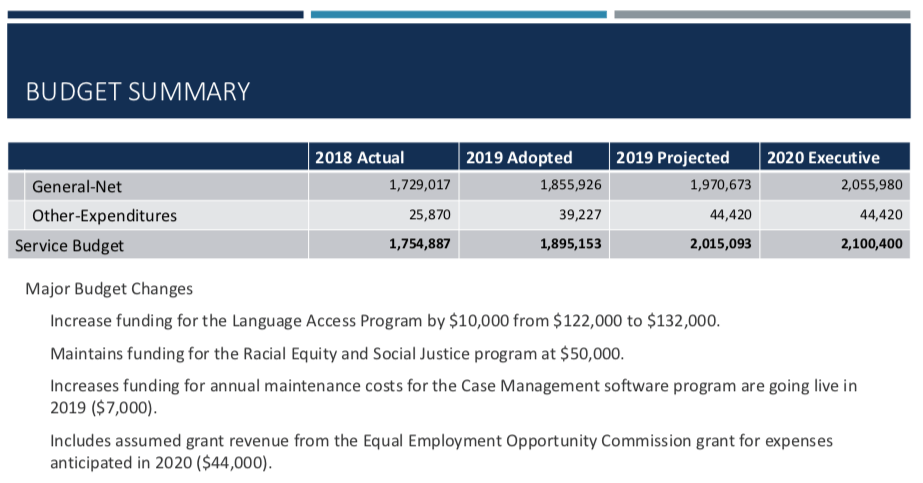Click the Case Management software bullet text
Screen dimensions: 923x483
pos(453,397)
